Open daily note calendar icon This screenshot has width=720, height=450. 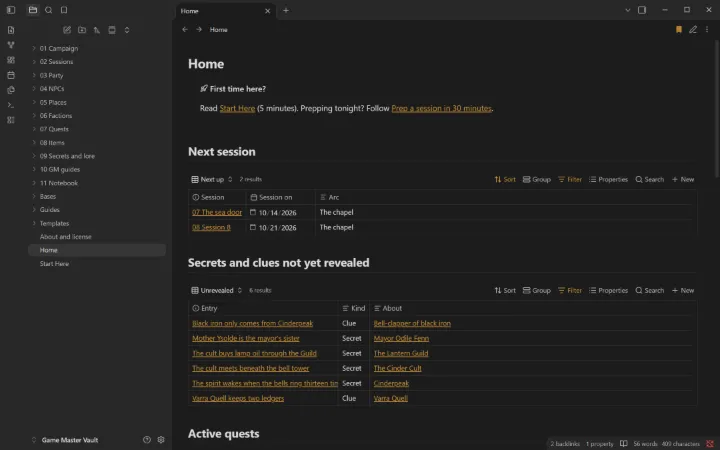pos(11,75)
